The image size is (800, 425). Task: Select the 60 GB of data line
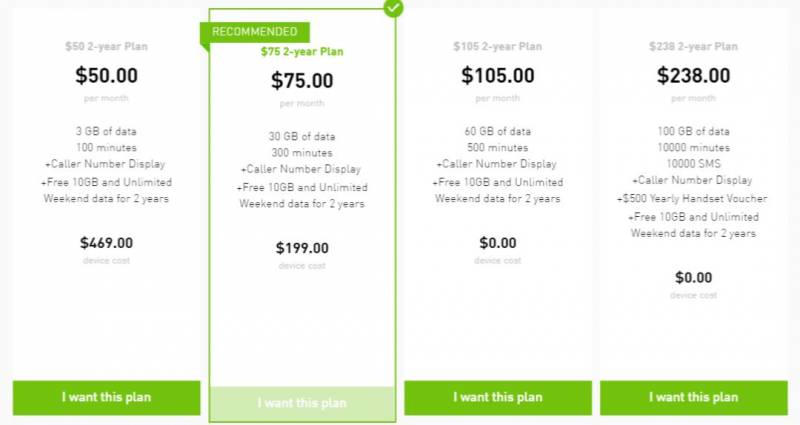[x=497, y=130]
